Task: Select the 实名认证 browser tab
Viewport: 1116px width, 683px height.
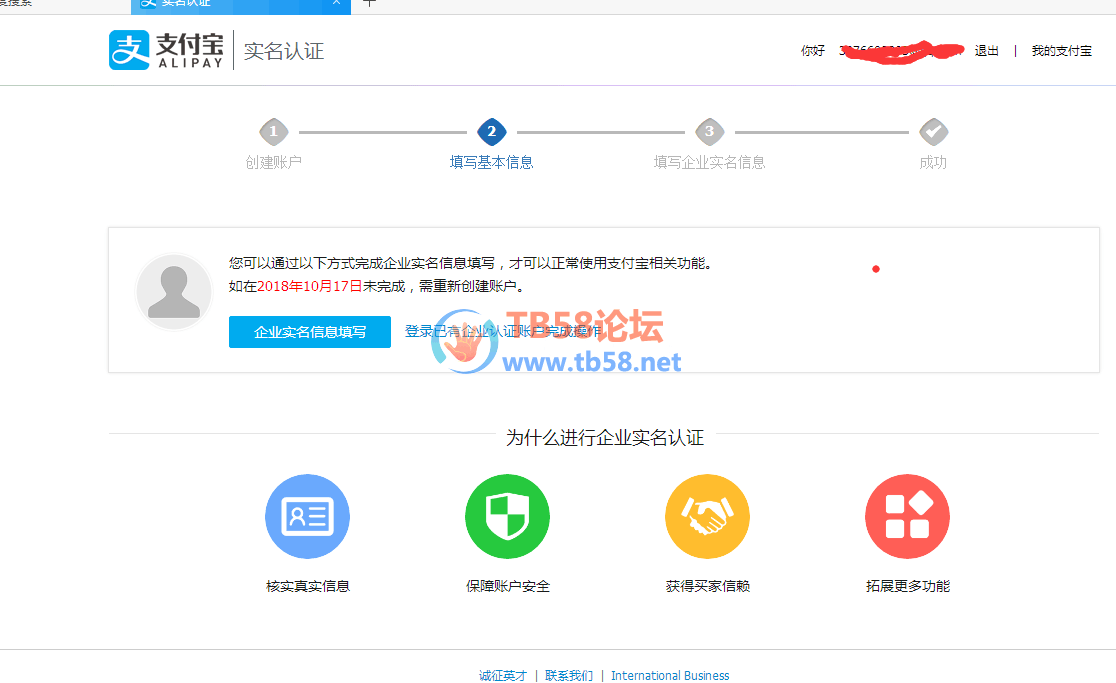Action: (x=241, y=6)
